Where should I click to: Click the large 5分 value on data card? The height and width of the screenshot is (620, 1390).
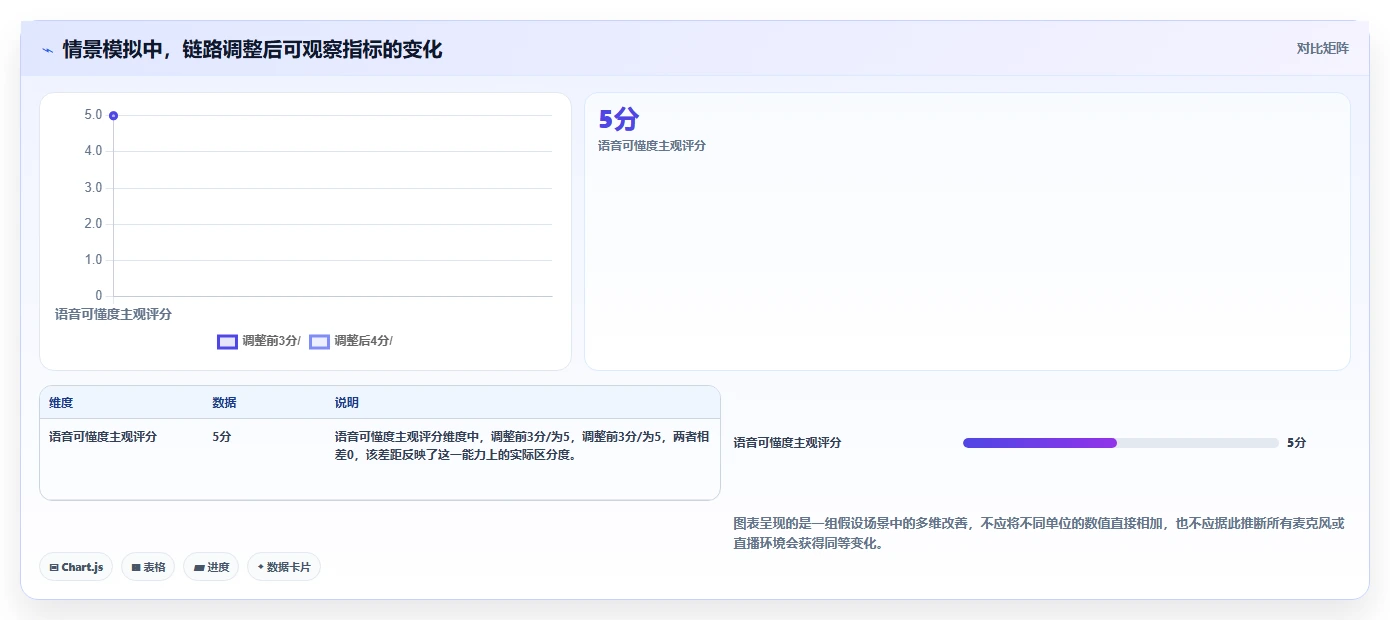click(x=618, y=120)
